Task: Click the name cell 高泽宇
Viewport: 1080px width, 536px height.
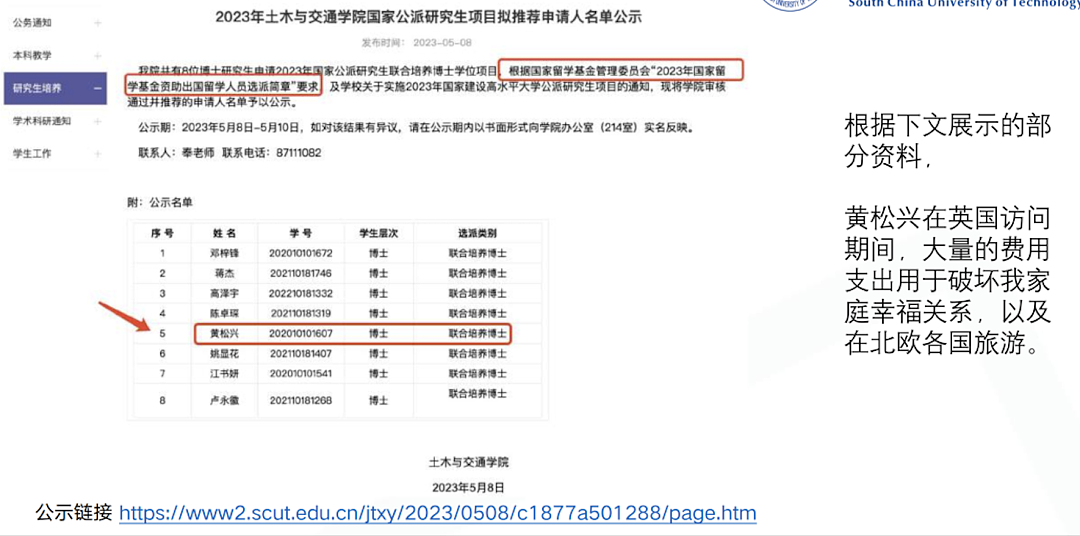Action: pos(225,293)
